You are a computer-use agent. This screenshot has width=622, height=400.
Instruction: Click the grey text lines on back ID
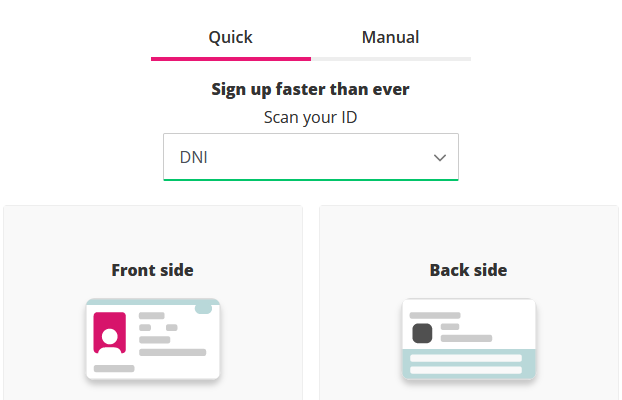pyautogui.click(x=451, y=327)
